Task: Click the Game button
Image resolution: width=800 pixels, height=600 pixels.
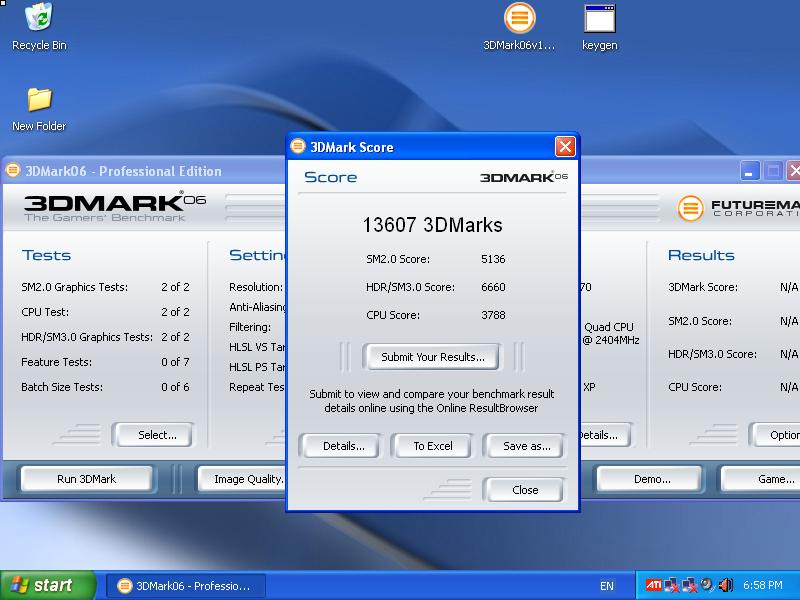Action: tap(775, 479)
